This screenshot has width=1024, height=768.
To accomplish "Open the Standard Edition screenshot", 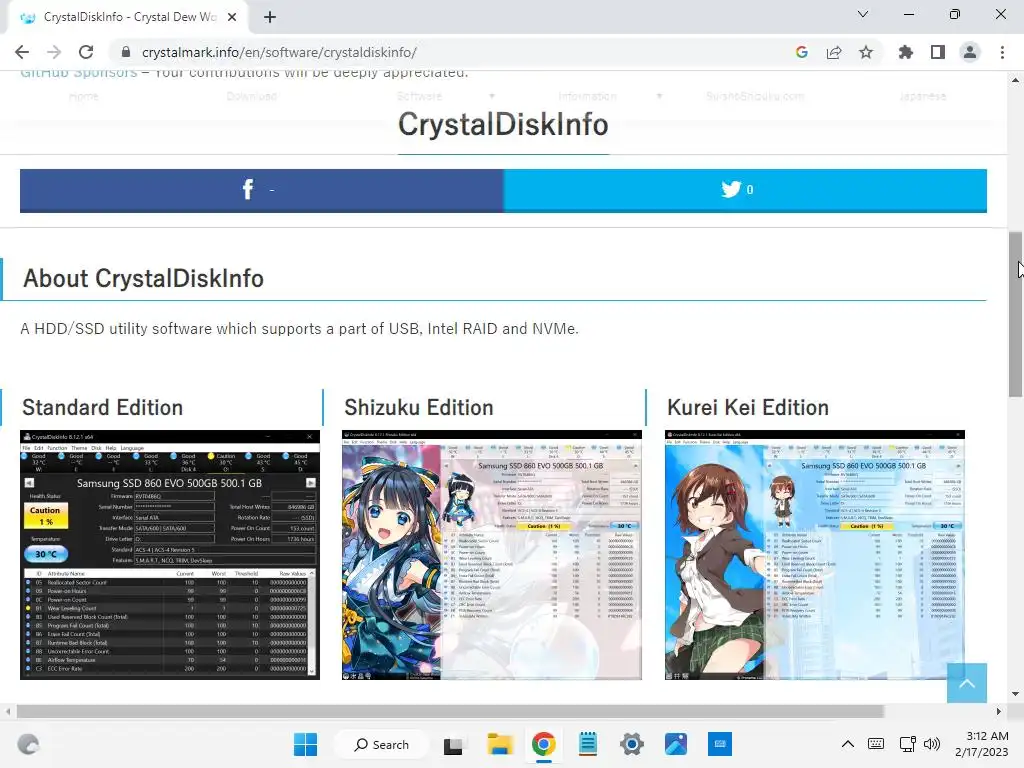I will point(170,555).
